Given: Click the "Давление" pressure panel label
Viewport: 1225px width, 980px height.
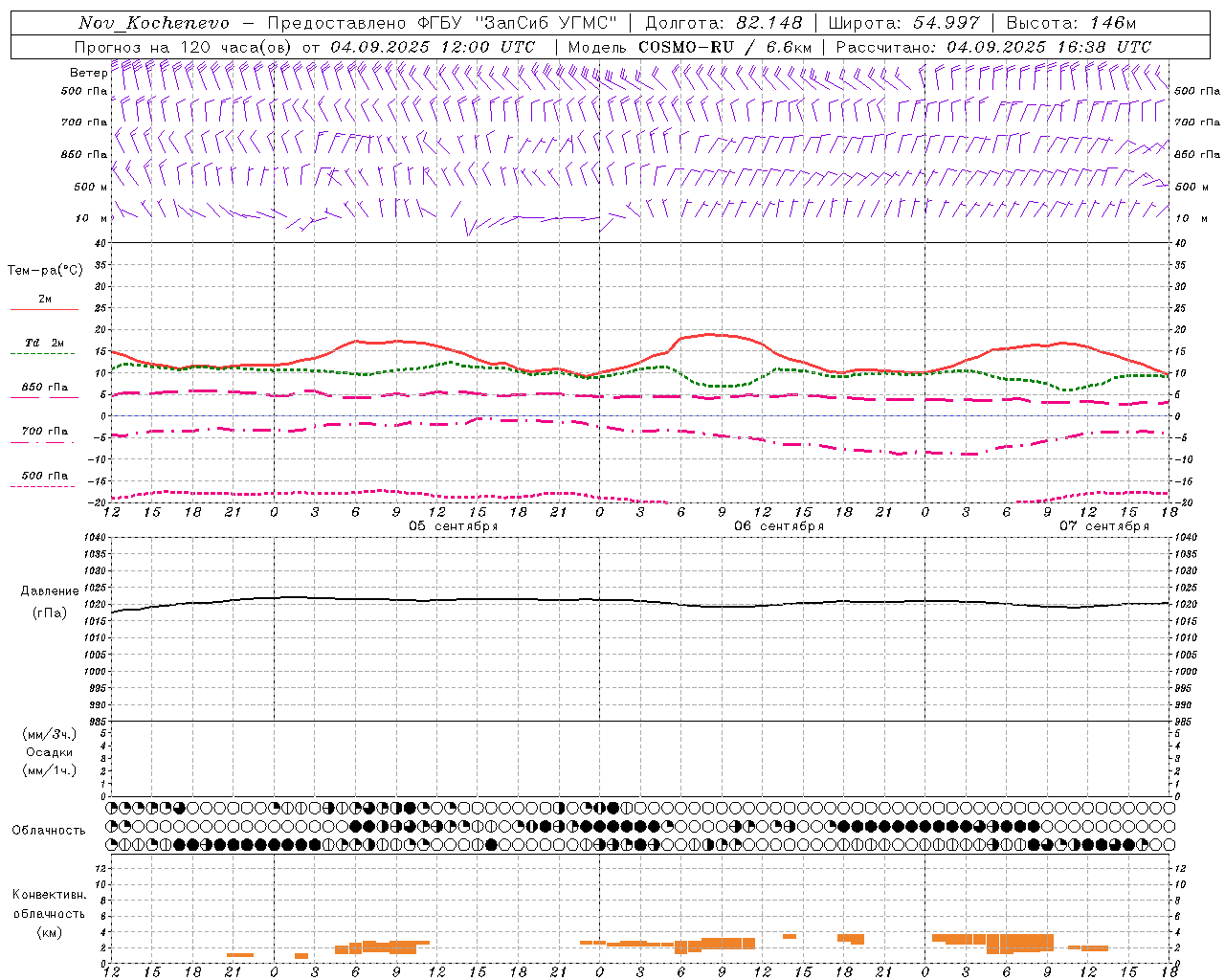Looking at the screenshot, I should pyautogui.click(x=50, y=591).
